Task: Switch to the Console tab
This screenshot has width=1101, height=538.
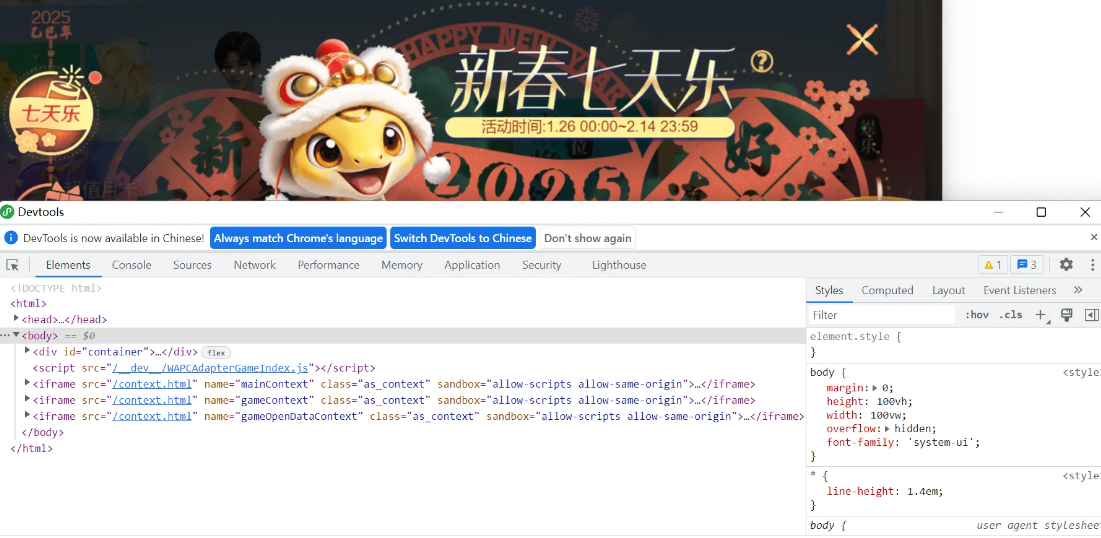Action: (x=131, y=265)
